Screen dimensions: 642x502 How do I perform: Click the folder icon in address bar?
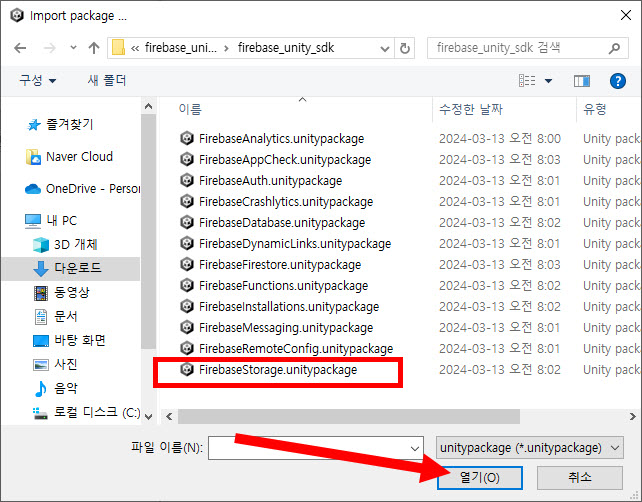click(118, 48)
